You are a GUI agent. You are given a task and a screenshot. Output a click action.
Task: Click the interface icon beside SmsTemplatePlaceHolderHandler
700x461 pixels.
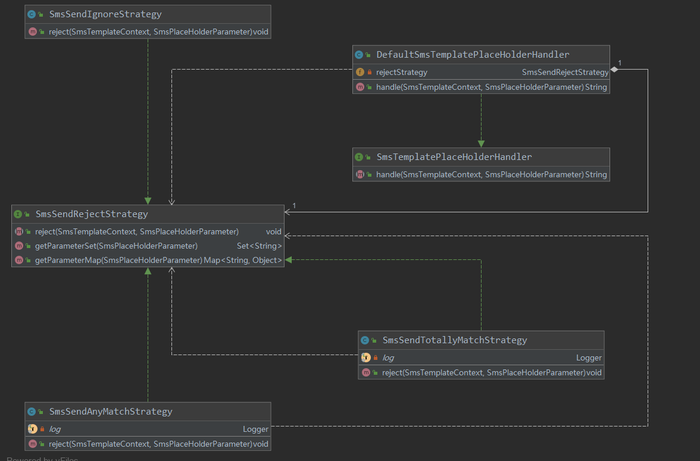[359, 157]
